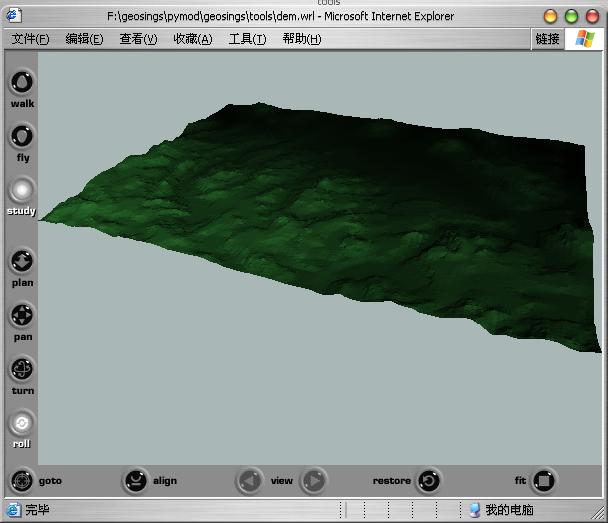Select the pan navigation icon

22,316
